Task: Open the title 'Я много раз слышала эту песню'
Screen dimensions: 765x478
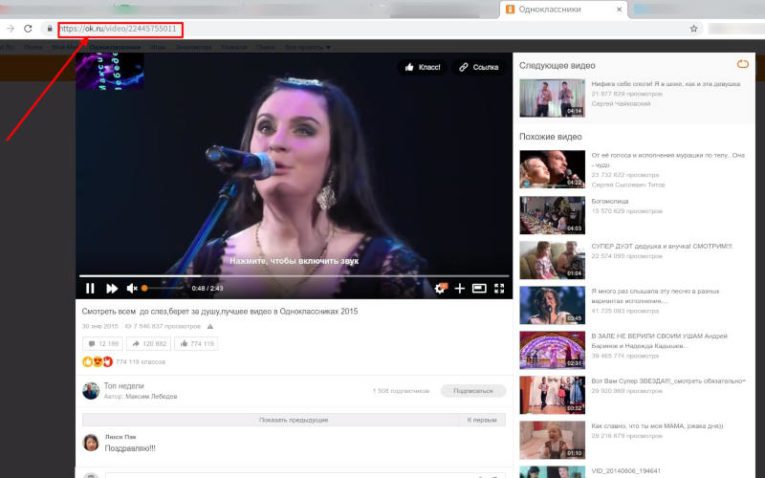Action: [x=655, y=296]
